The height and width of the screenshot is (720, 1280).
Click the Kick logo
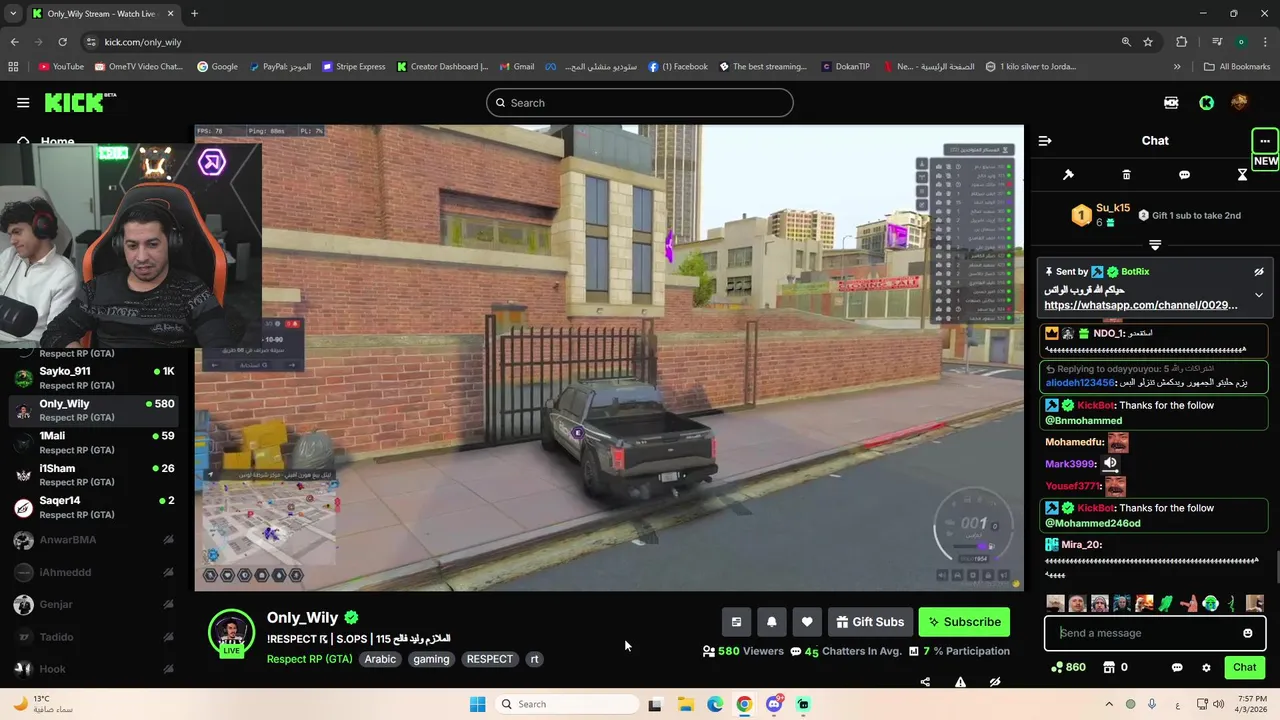click(x=80, y=102)
